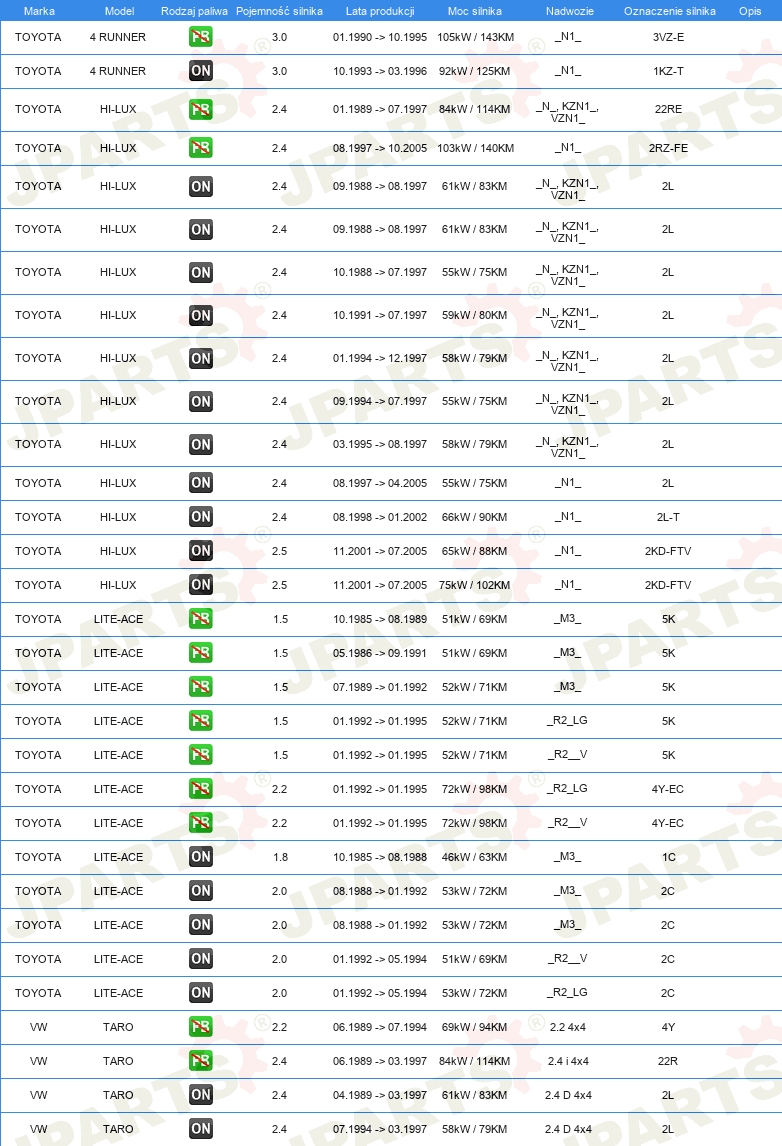Viewport: 782px width, 1146px height.
Task: Click production years 08.1998 -> 01.2002
Action: tap(380, 517)
